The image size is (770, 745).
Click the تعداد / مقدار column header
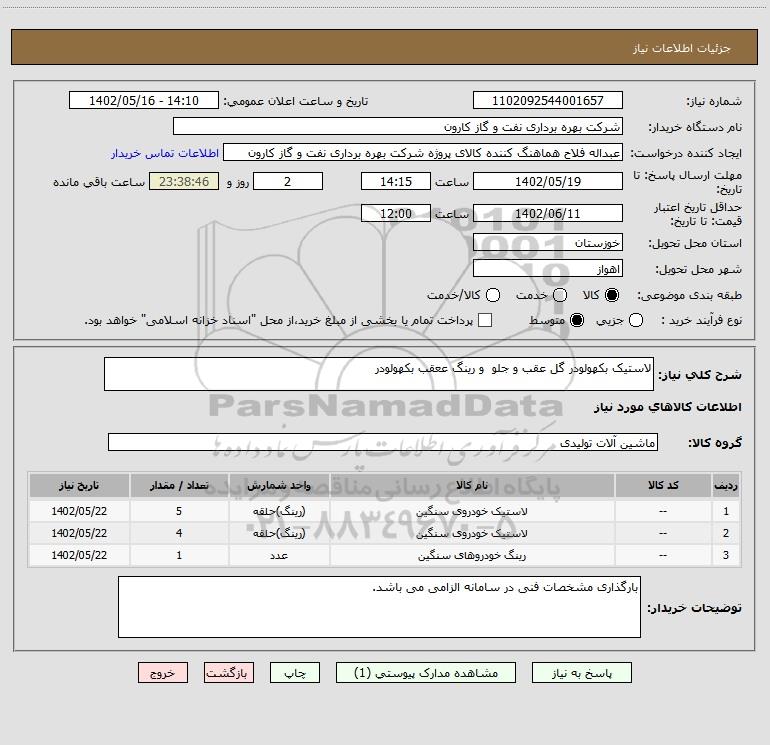point(179,485)
